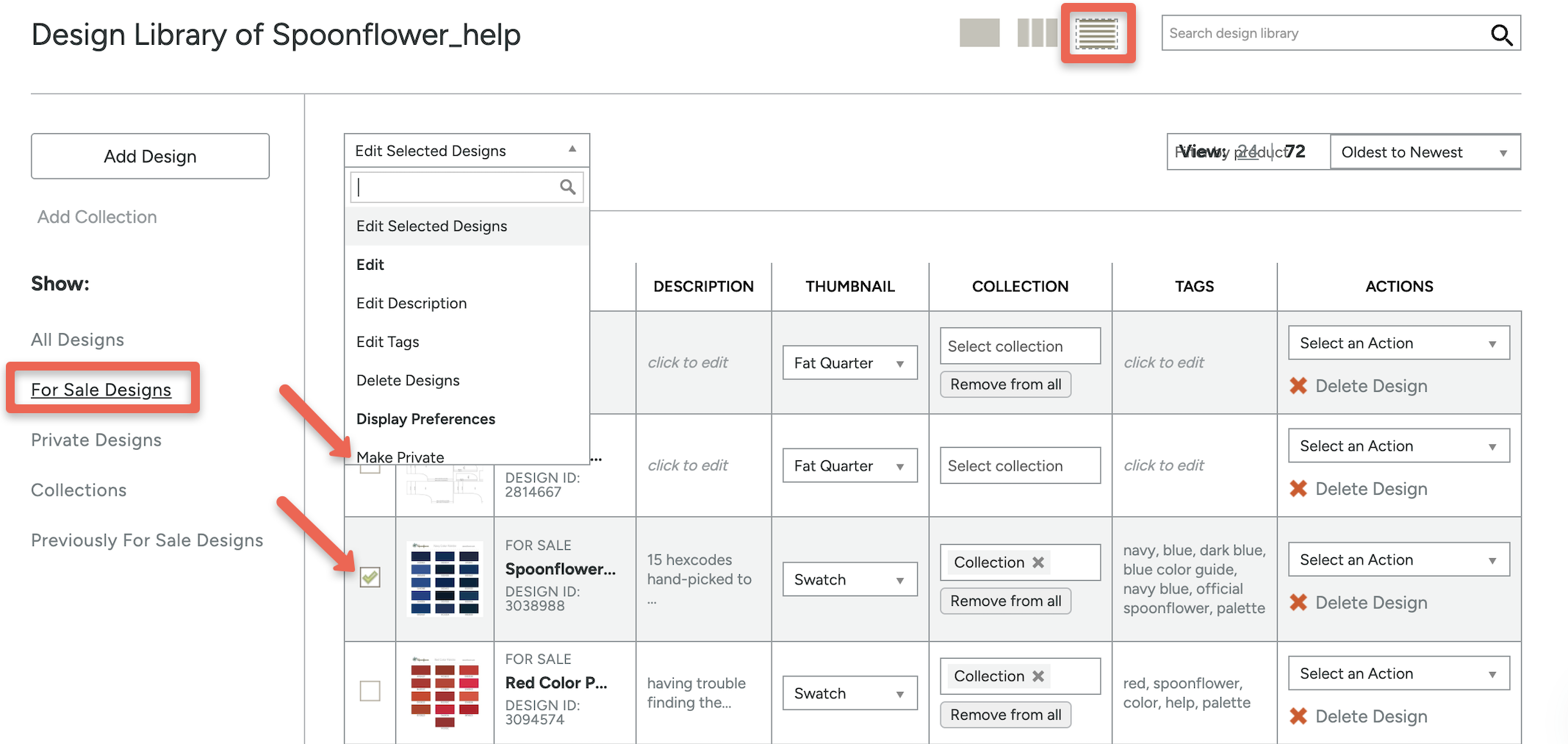Image resolution: width=1568 pixels, height=744 pixels.
Task: Open Swatch dropdown for Red Color row
Action: coord(850,694)
